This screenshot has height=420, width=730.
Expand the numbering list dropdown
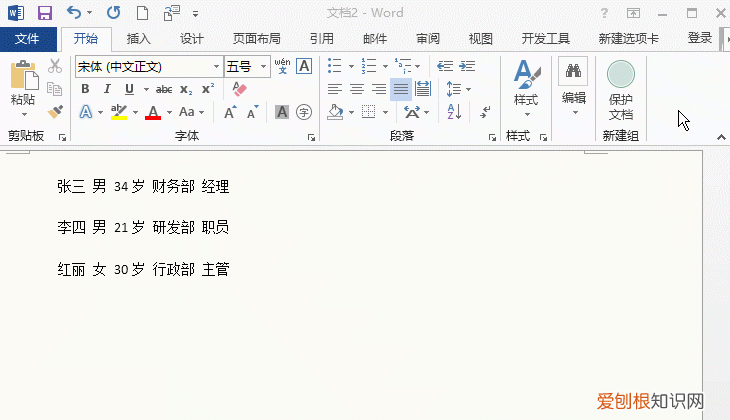pos(385,66)
